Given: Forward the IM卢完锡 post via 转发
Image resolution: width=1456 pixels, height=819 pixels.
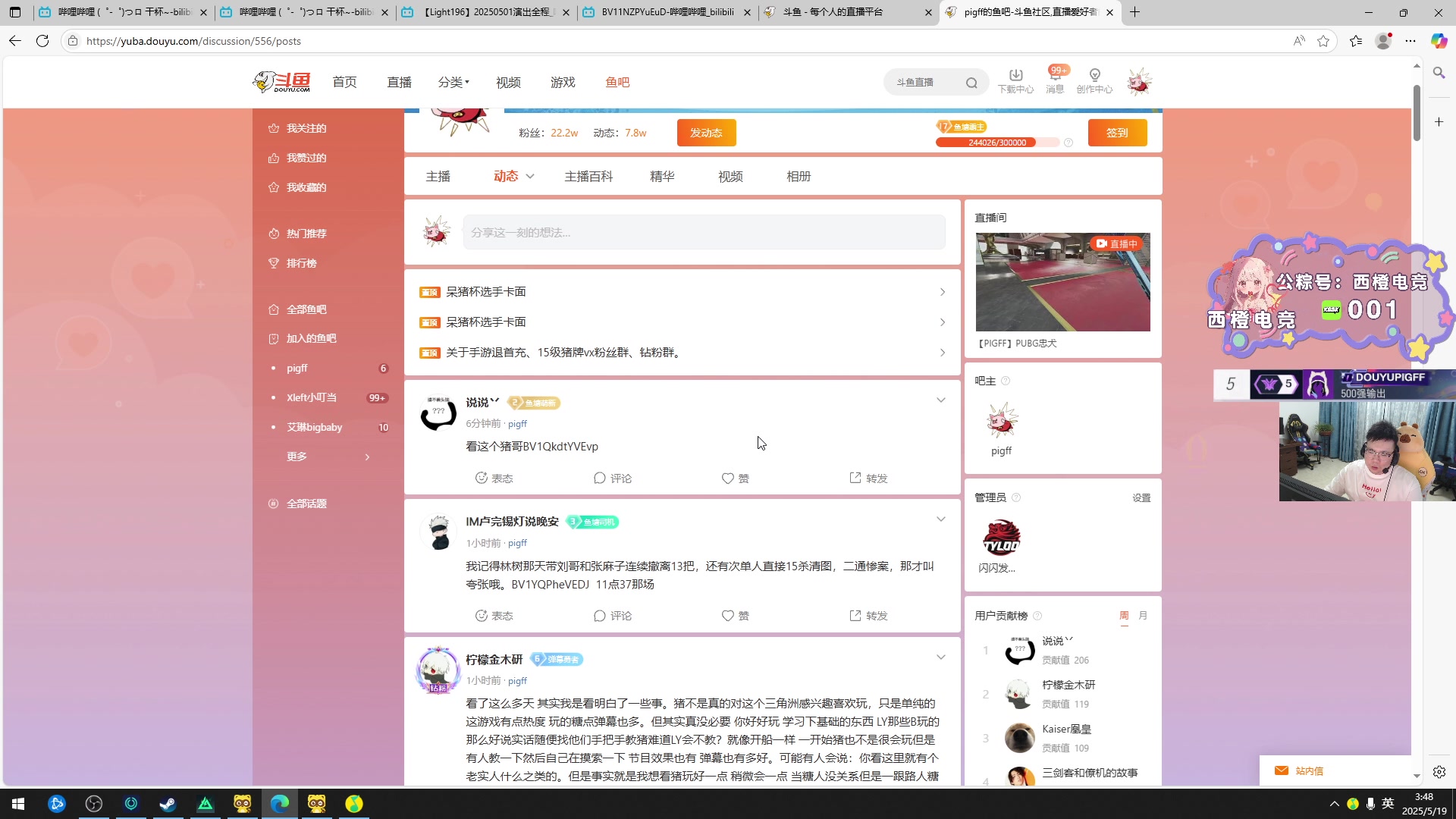Looking at the screenshot, I should (x=868, y=615).
